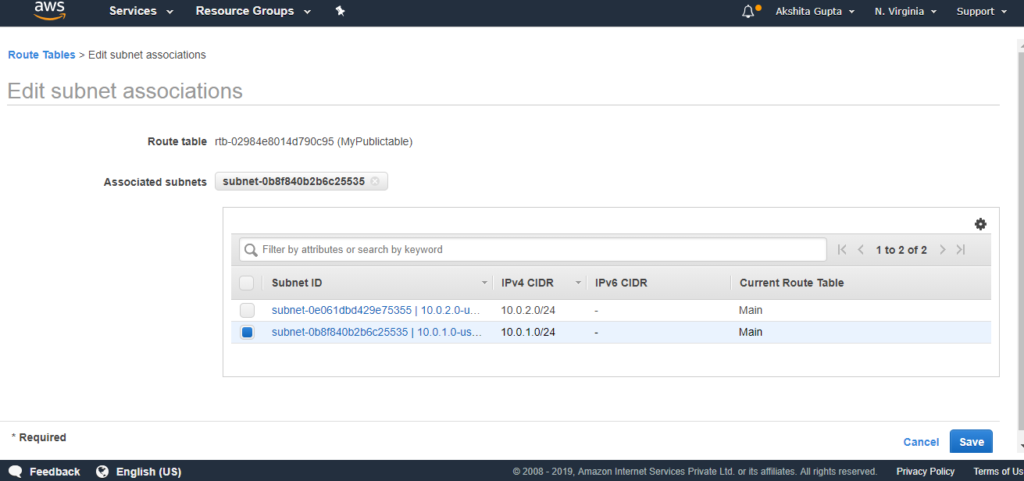Image resolution: width=1024 pixels, height=481 pixels.
Task: Open the Support dropdown menu
Action: [984, 11]
